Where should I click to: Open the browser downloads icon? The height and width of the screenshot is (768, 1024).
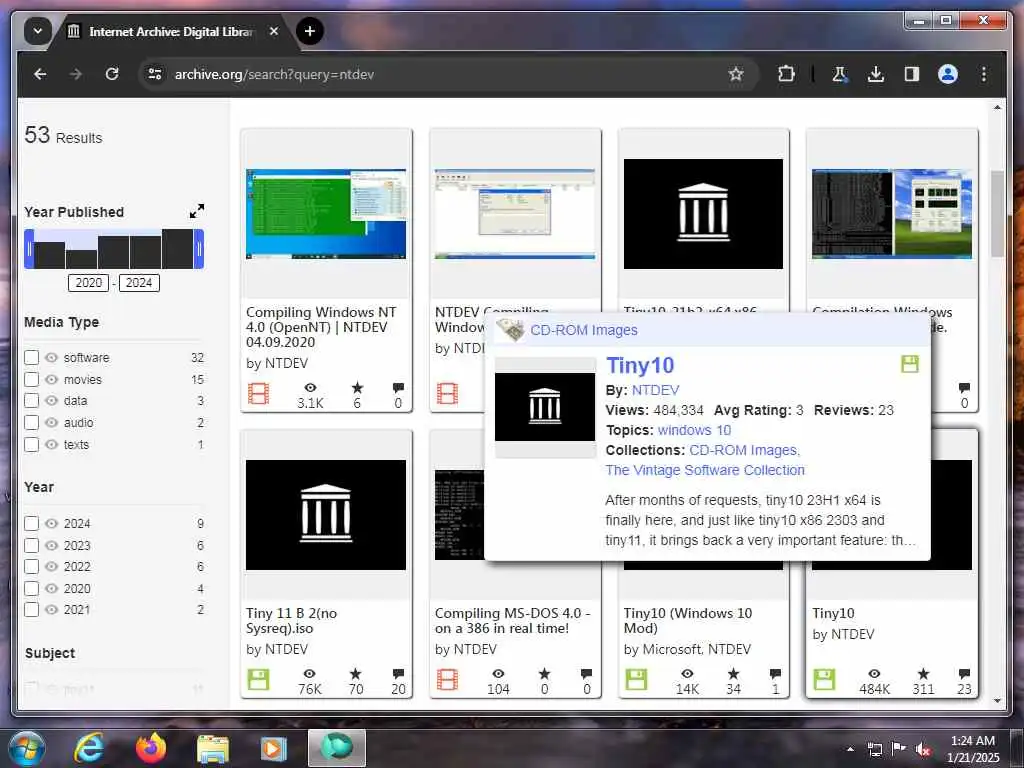876,74
